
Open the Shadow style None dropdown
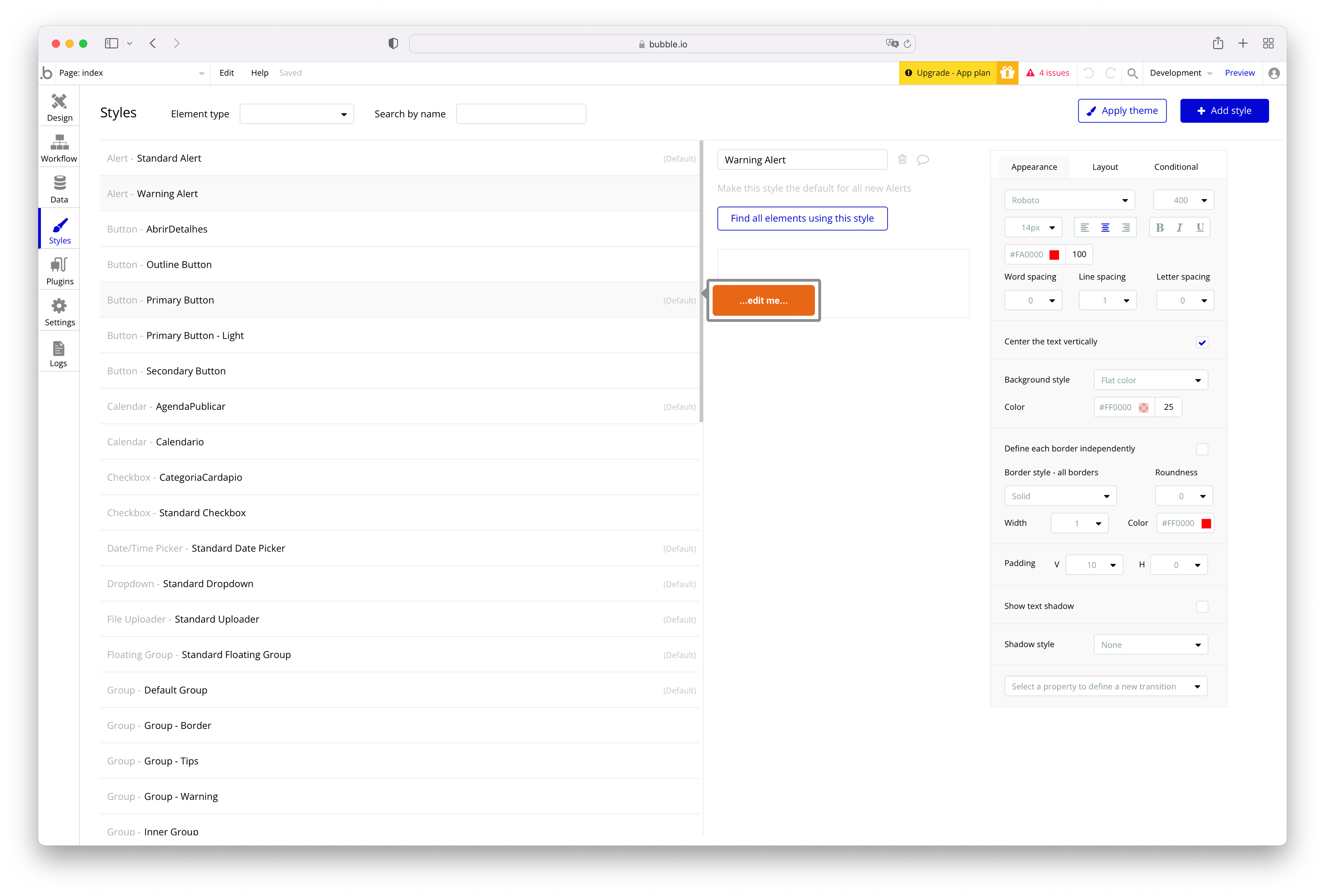point(1150,644)
